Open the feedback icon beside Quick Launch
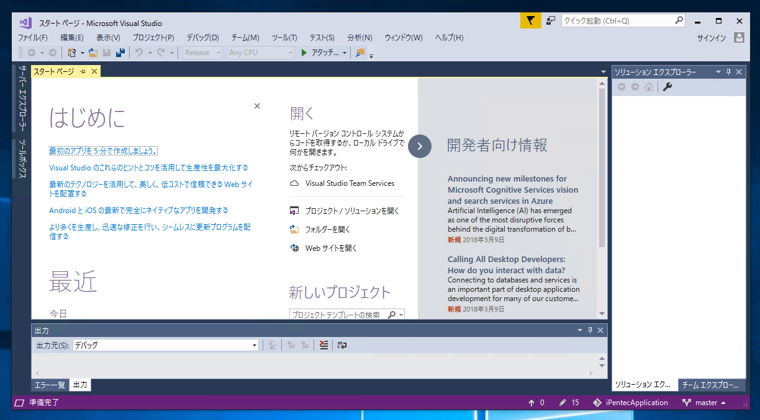760x420 pixels. [550, 21]
